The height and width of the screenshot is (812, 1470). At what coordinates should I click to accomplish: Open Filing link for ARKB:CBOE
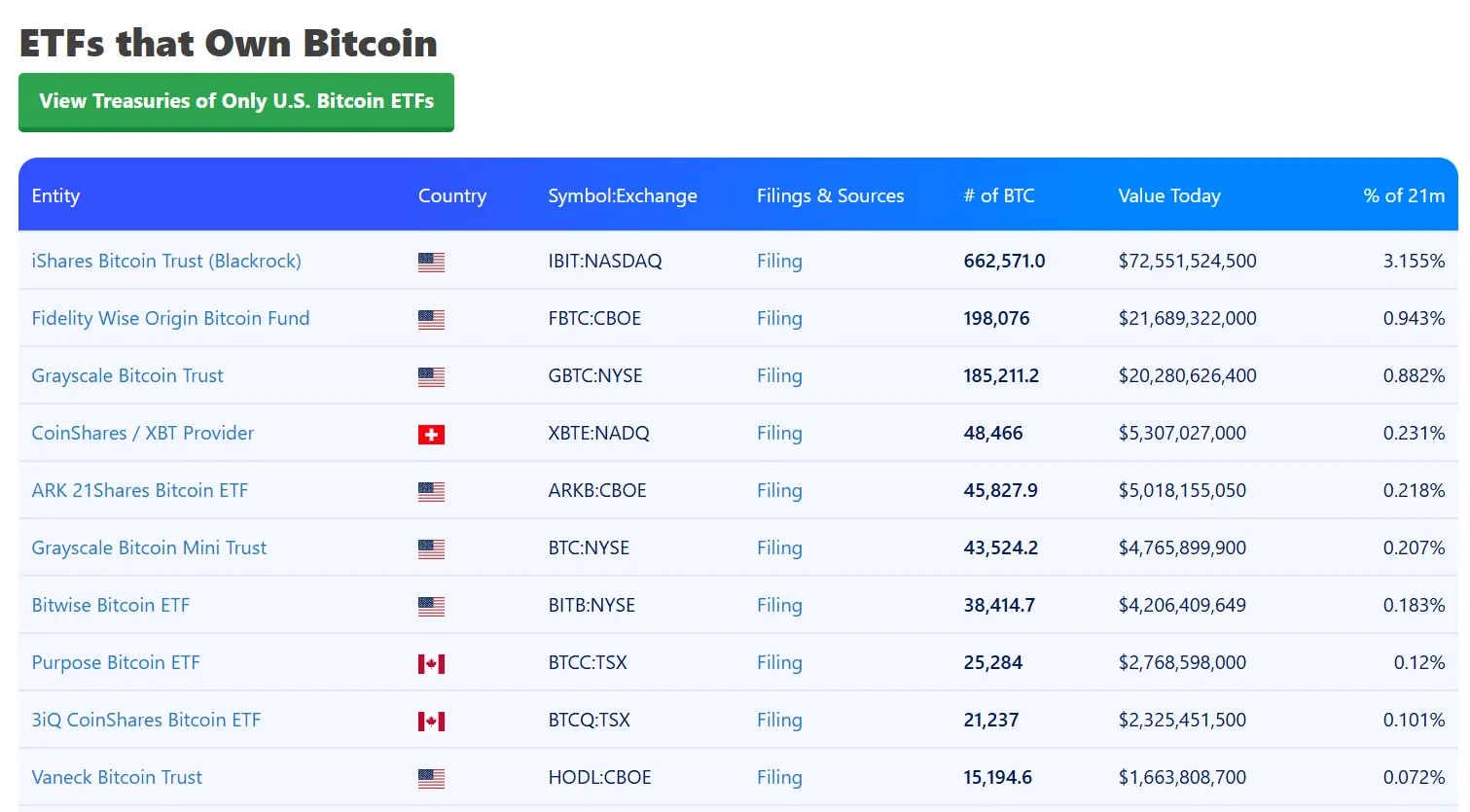click(779, 490)
